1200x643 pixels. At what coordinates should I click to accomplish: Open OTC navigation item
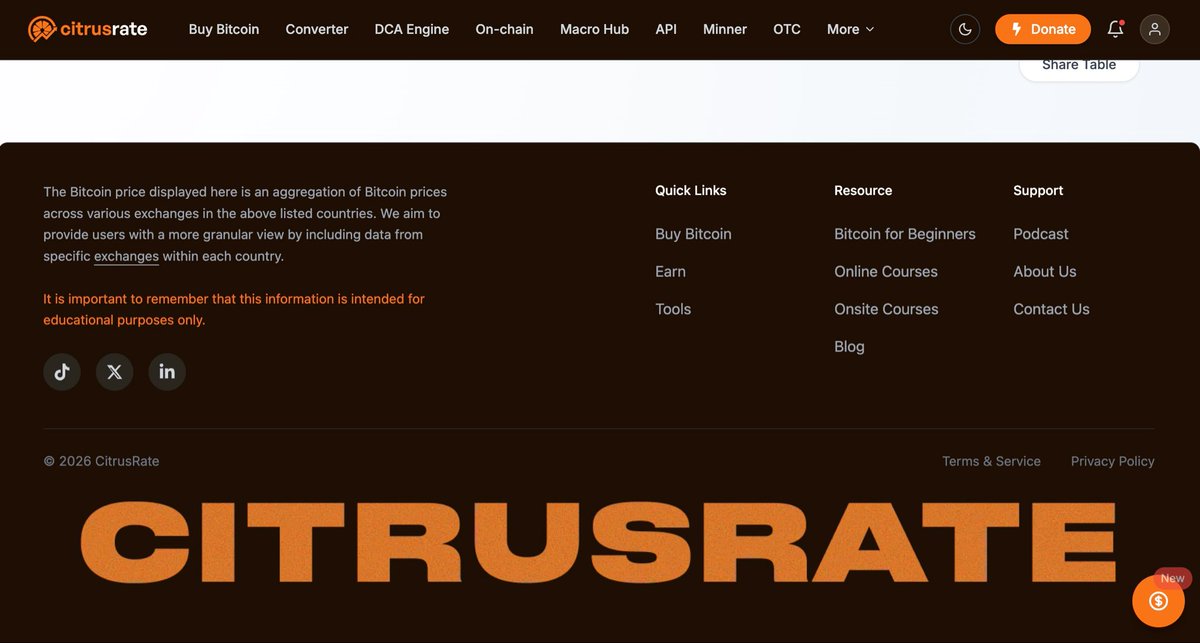(x=787, y=29)
